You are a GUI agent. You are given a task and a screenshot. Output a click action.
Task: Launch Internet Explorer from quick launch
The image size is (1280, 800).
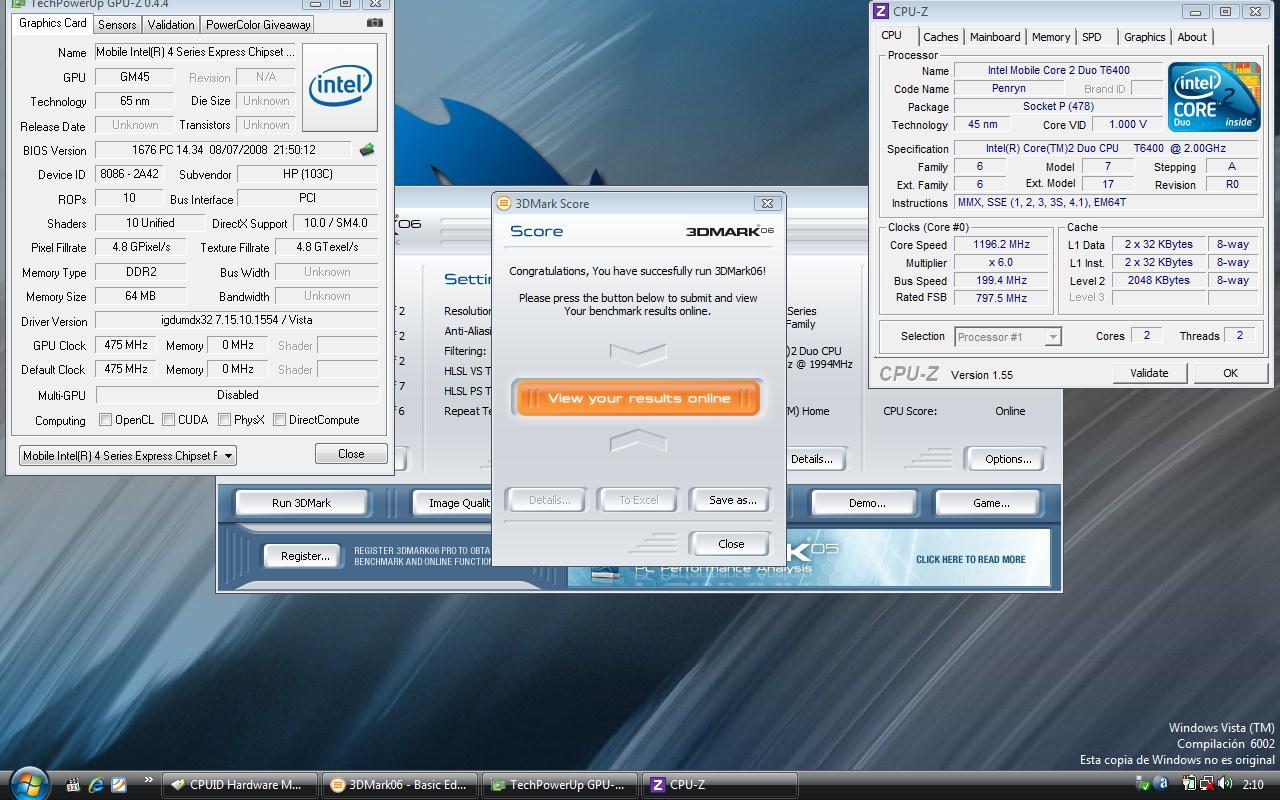pyautogui.click(x=96, y=785)
